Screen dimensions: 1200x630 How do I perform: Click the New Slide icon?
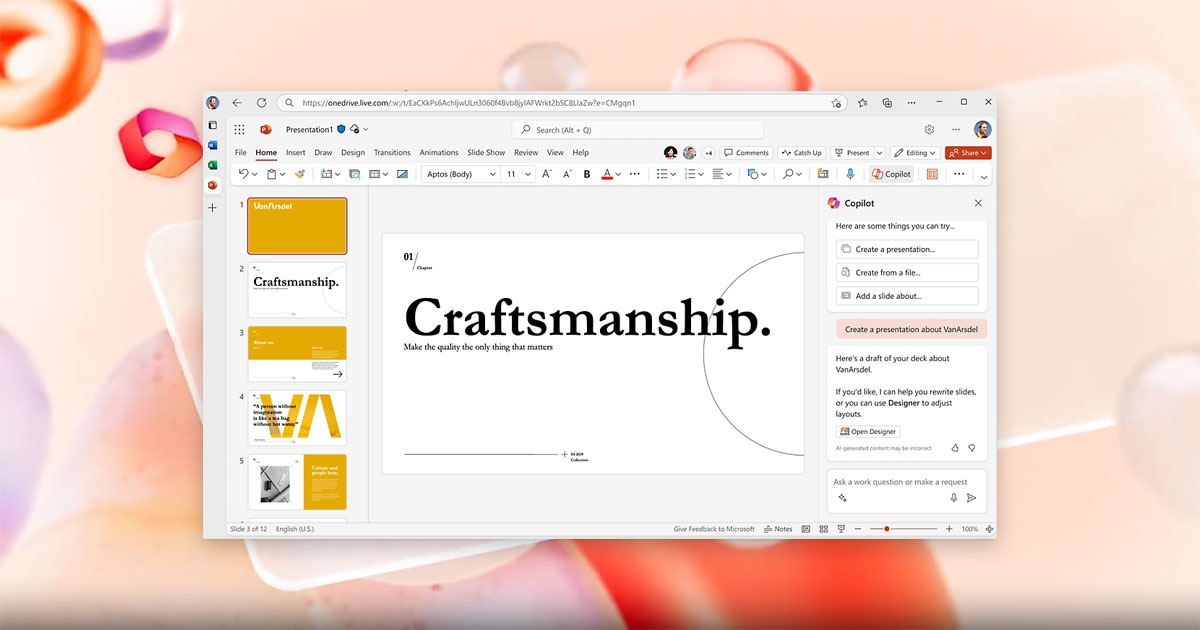tap(325, 174)
